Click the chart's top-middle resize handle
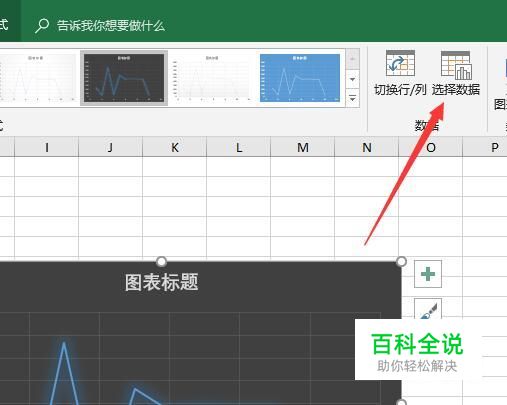The image size is (507, 405). 161,262
